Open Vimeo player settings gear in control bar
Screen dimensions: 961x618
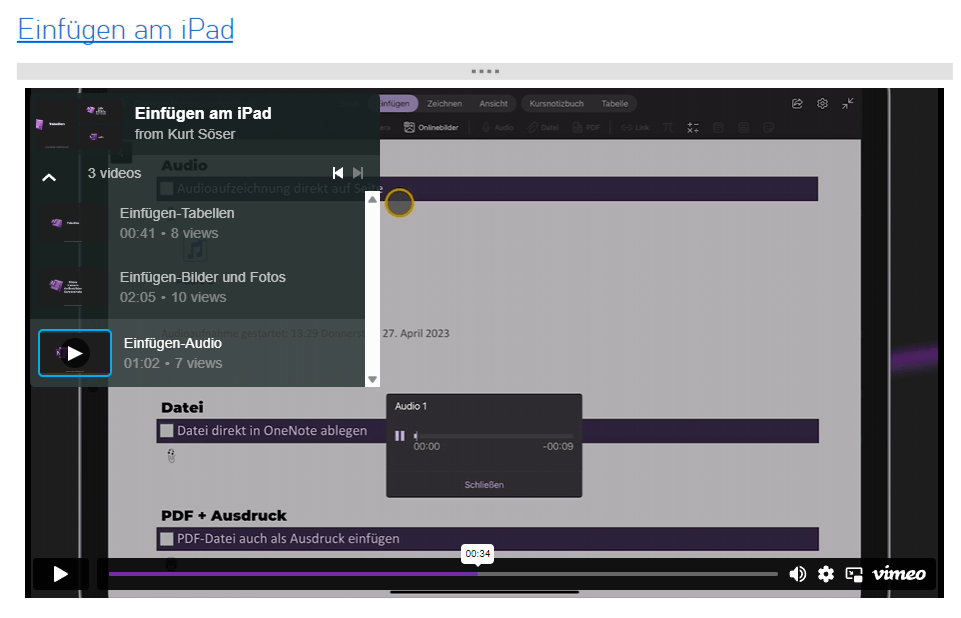tap(826, 574)
